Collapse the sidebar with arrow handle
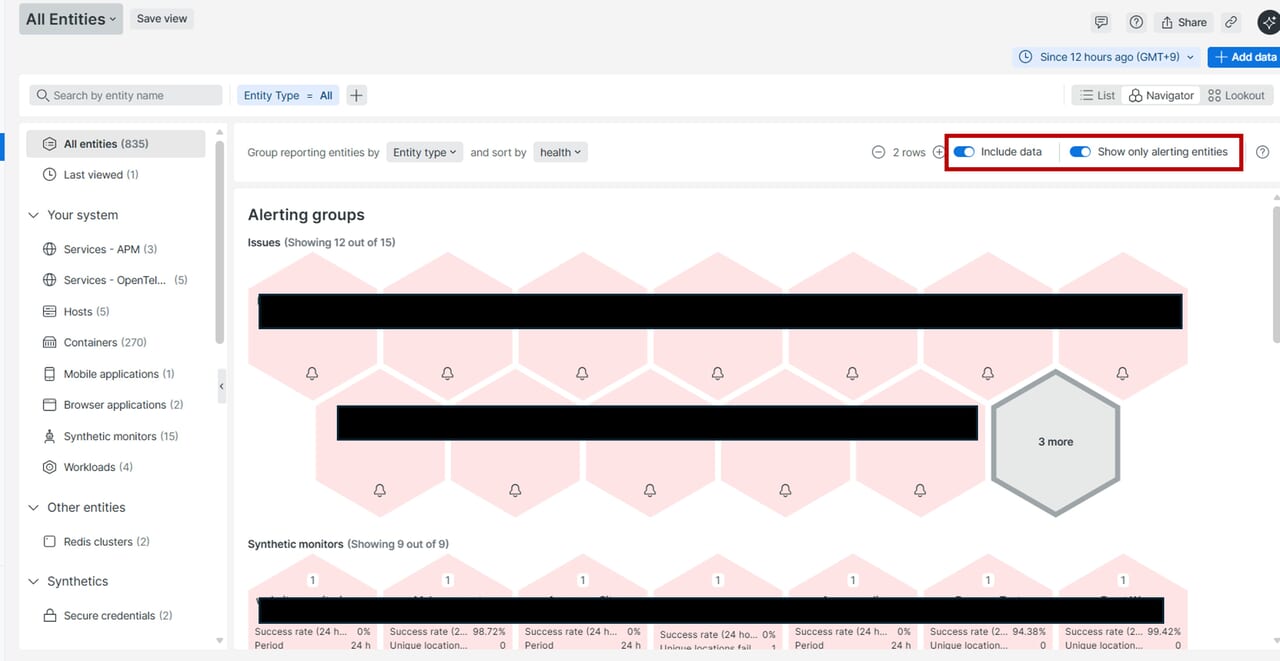 coord(221,386)
